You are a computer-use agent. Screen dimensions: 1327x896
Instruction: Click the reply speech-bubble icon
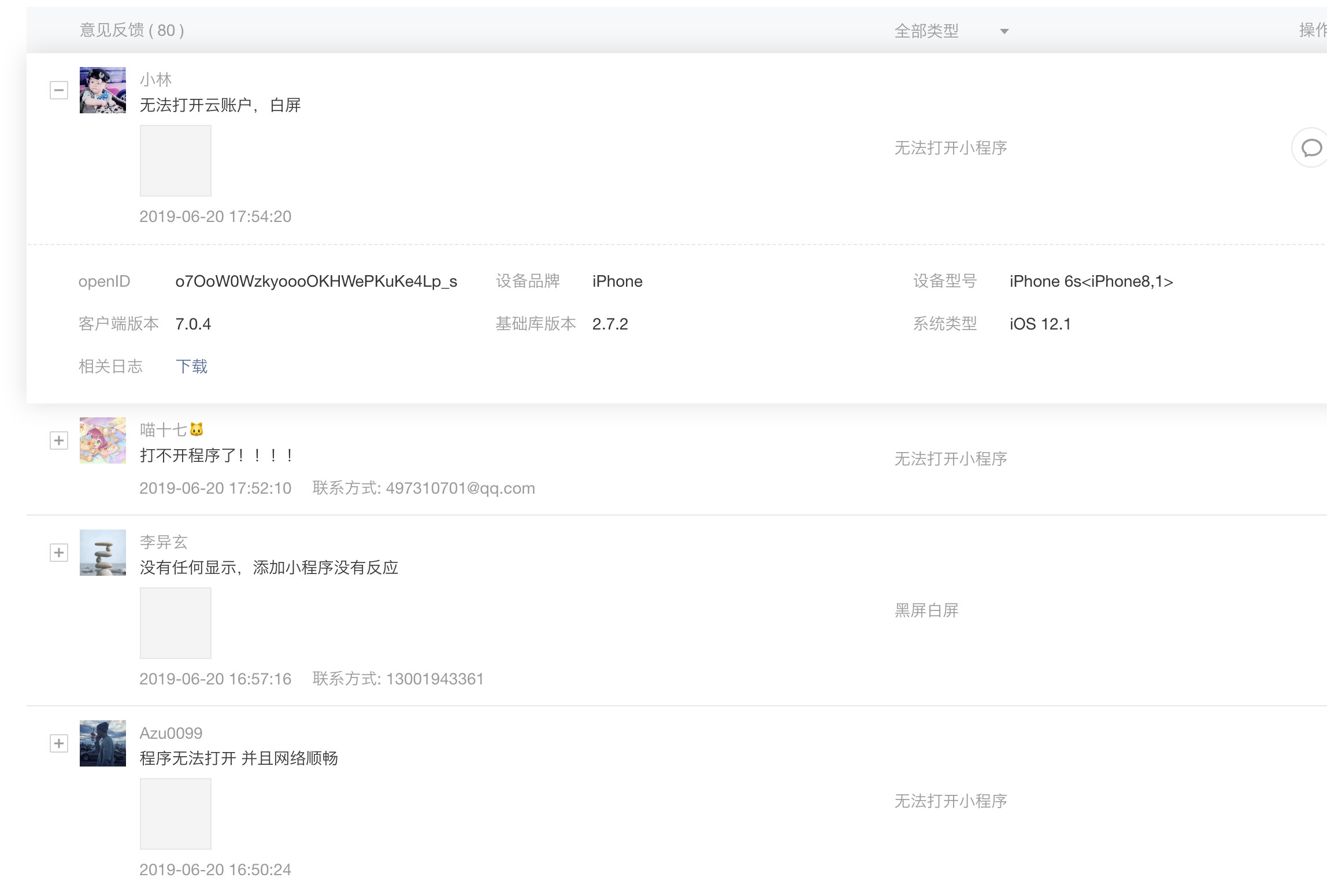tap(1311, 148)
